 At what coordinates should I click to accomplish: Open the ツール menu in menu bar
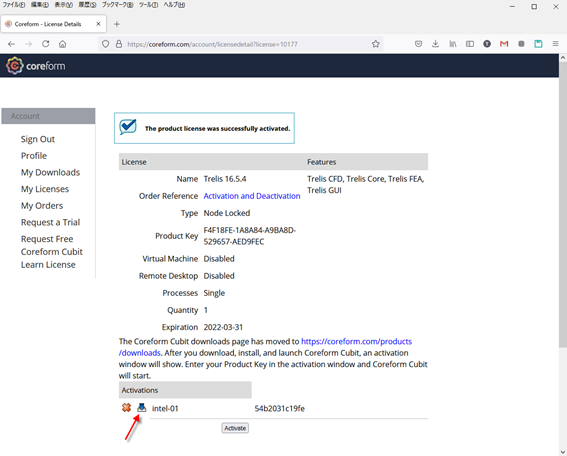pyautogui.click(x=148, y=5)
